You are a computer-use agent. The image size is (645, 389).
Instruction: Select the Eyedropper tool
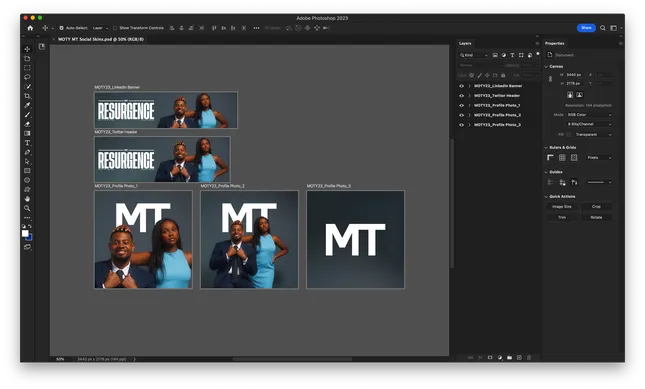click(27, 105)
